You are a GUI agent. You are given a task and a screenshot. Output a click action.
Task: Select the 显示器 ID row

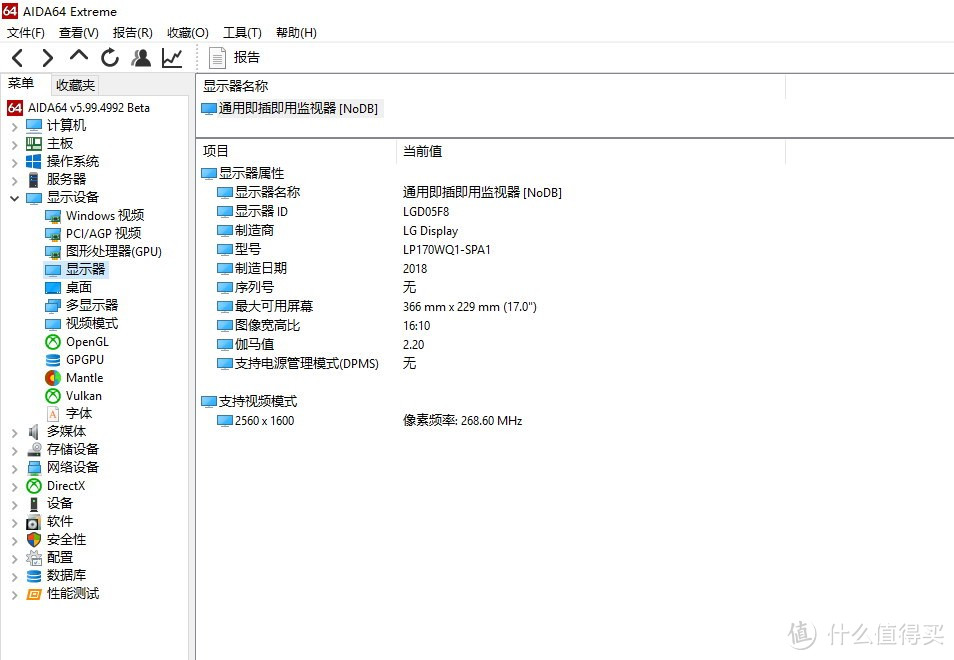click(333, 212)
